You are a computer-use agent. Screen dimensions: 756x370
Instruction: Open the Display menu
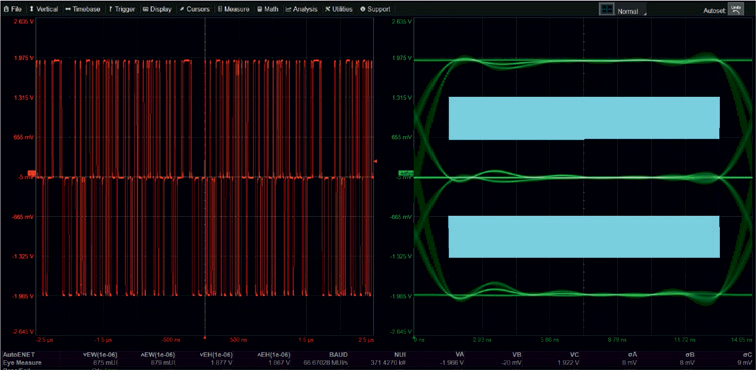coord(158,9)
